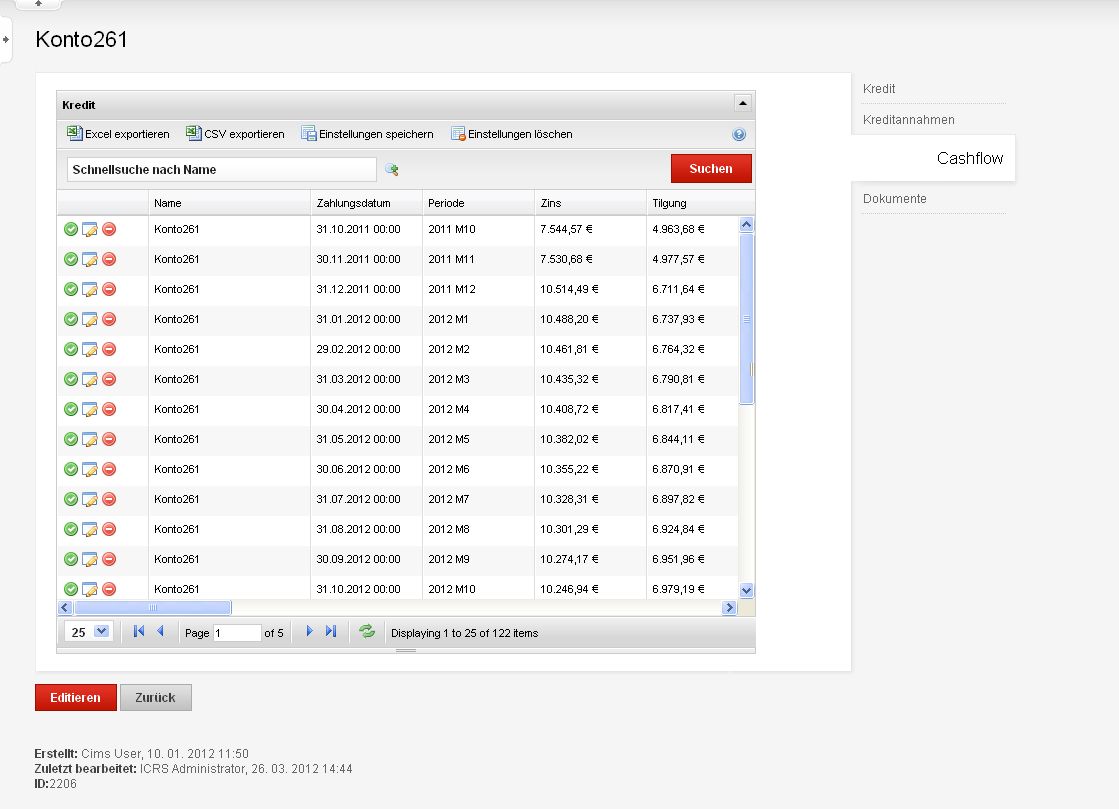Go to first page arrow icon
The height and width of the screenshot is (809, 1119).
(138, 631)
